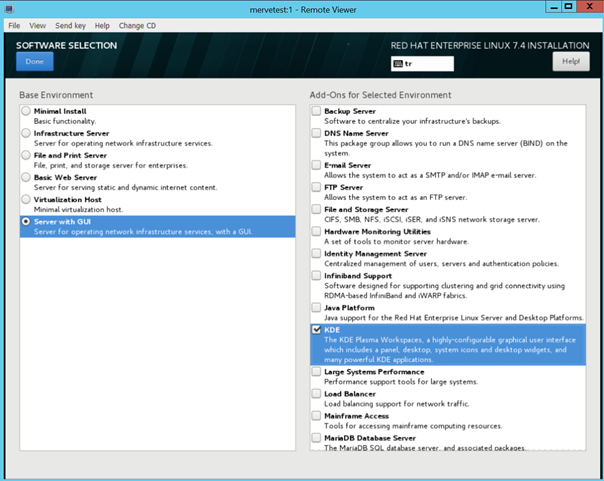Viewport: 604px width, 481px height.
Task: Click 'A set of tools to monitor server hardware.'
Action: (397, 242)
